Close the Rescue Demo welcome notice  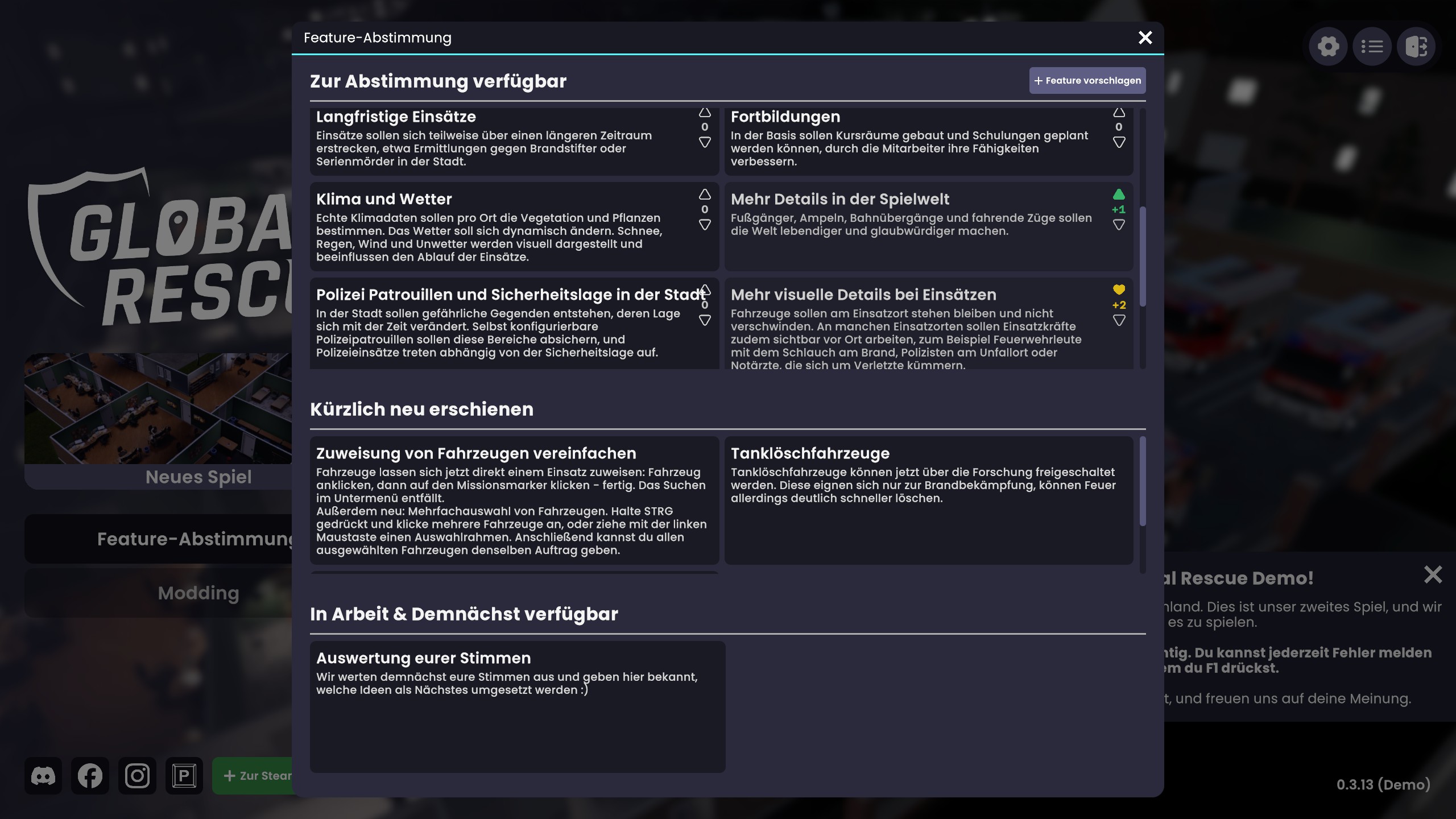click(x=1433, y=574)
